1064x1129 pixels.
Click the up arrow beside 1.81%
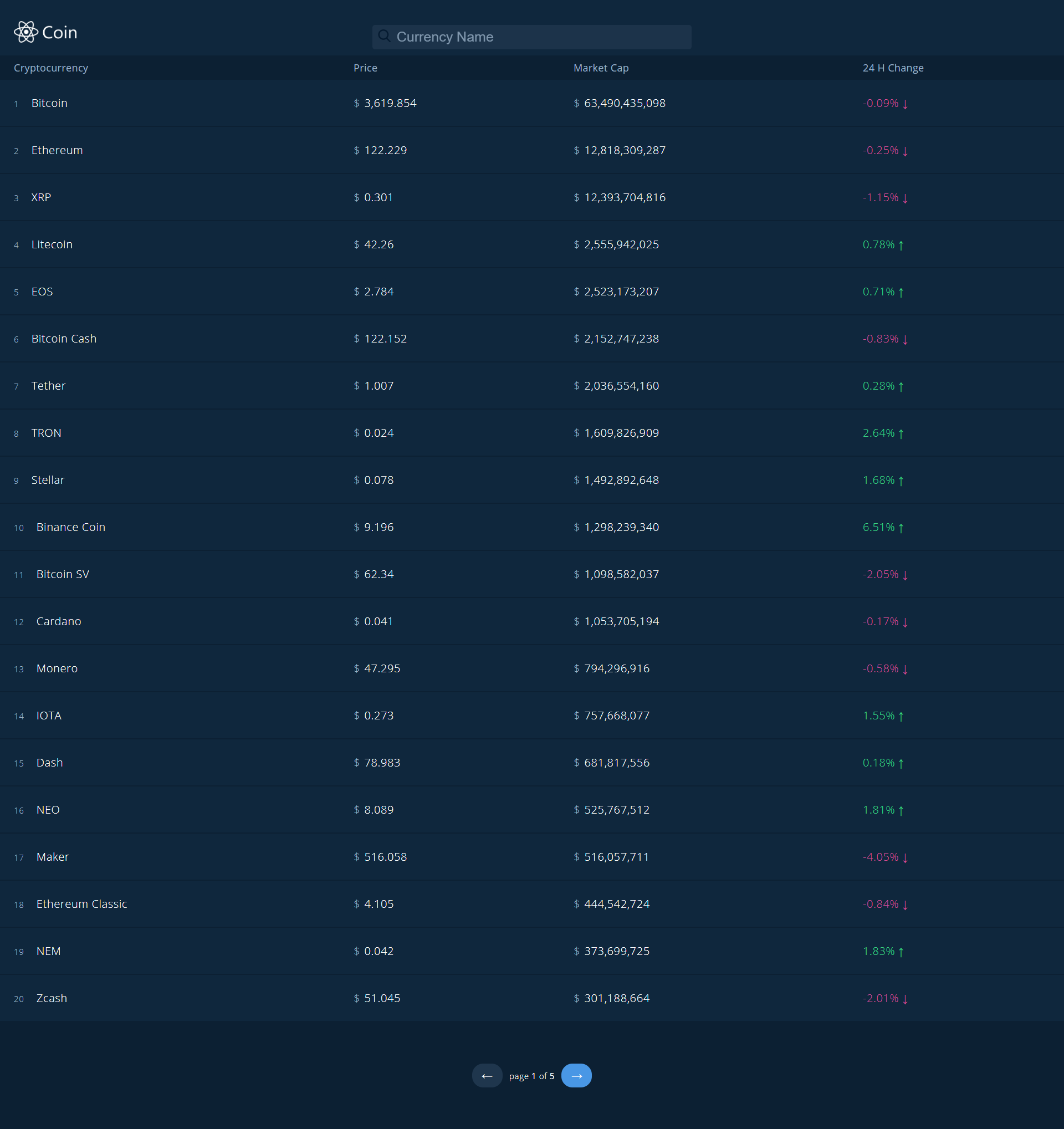tap(901, 811)
